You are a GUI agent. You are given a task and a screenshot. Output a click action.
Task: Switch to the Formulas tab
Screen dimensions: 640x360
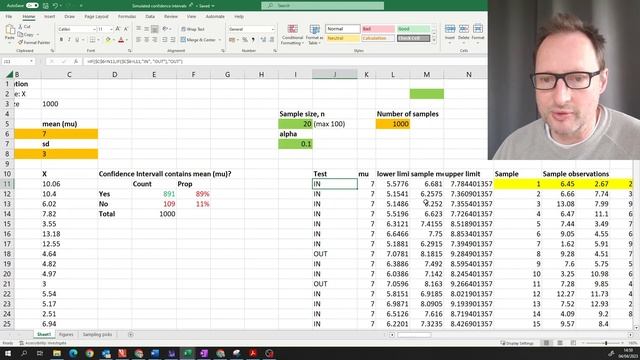(x=127, y=17)
